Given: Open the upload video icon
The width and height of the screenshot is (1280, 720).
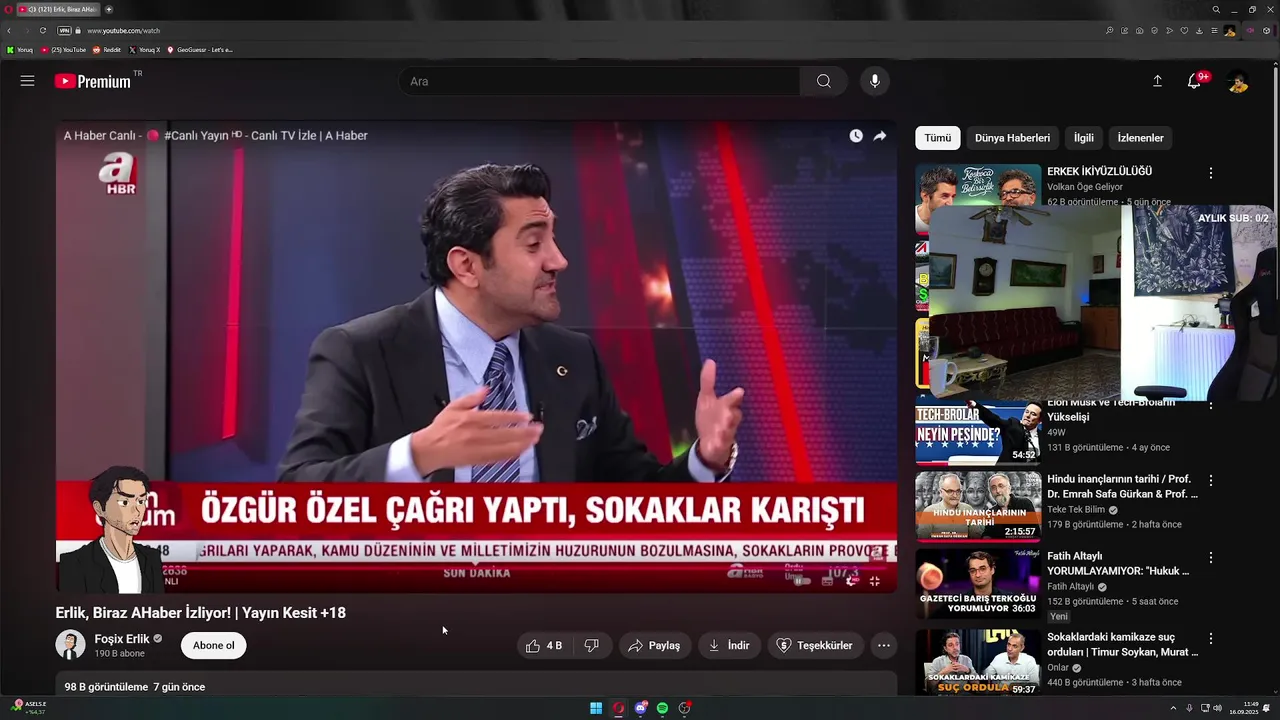Looking at the screenshot, I should (x=1157, y=81).
